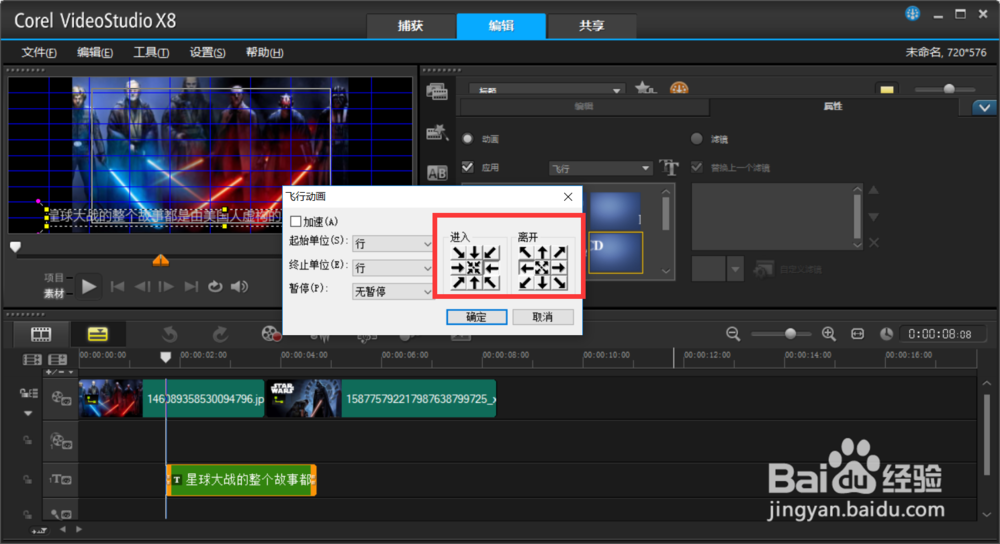This screenshot has width=1000, height=544.
Task: Open the 工具(T) menu
Action: tap(151, 52)
